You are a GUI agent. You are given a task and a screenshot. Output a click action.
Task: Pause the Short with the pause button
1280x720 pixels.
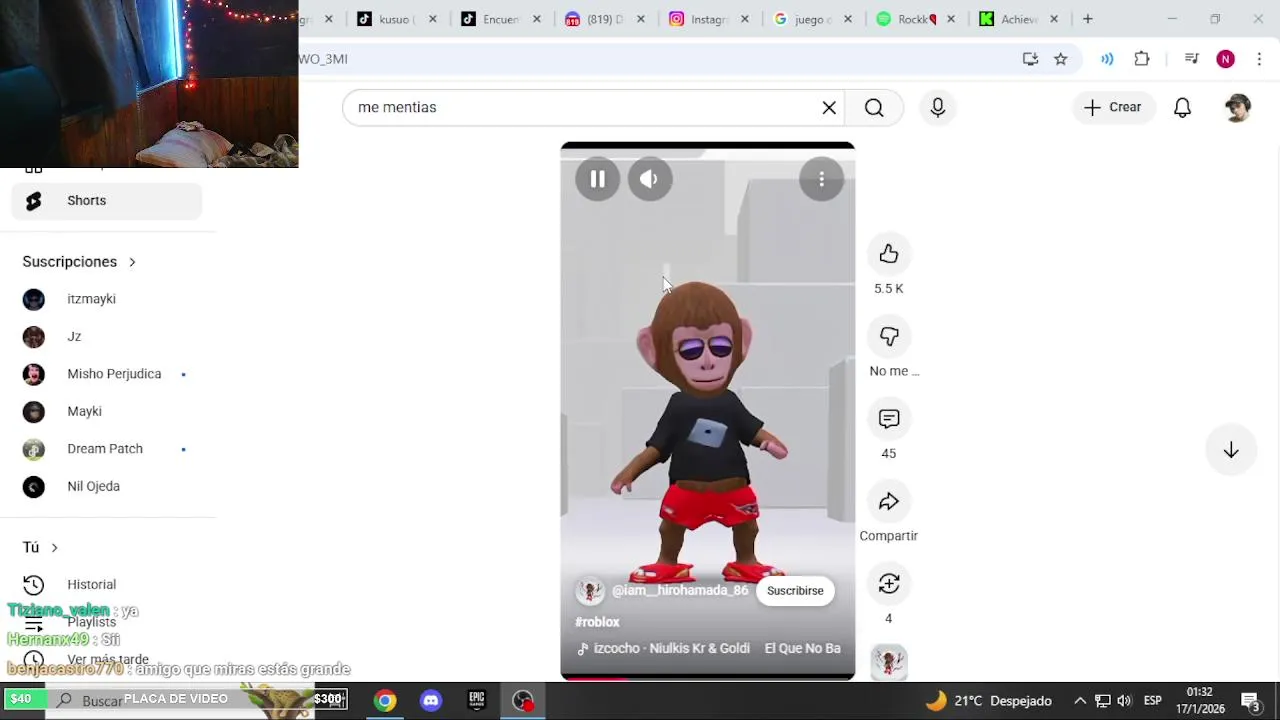pos(597,179)
